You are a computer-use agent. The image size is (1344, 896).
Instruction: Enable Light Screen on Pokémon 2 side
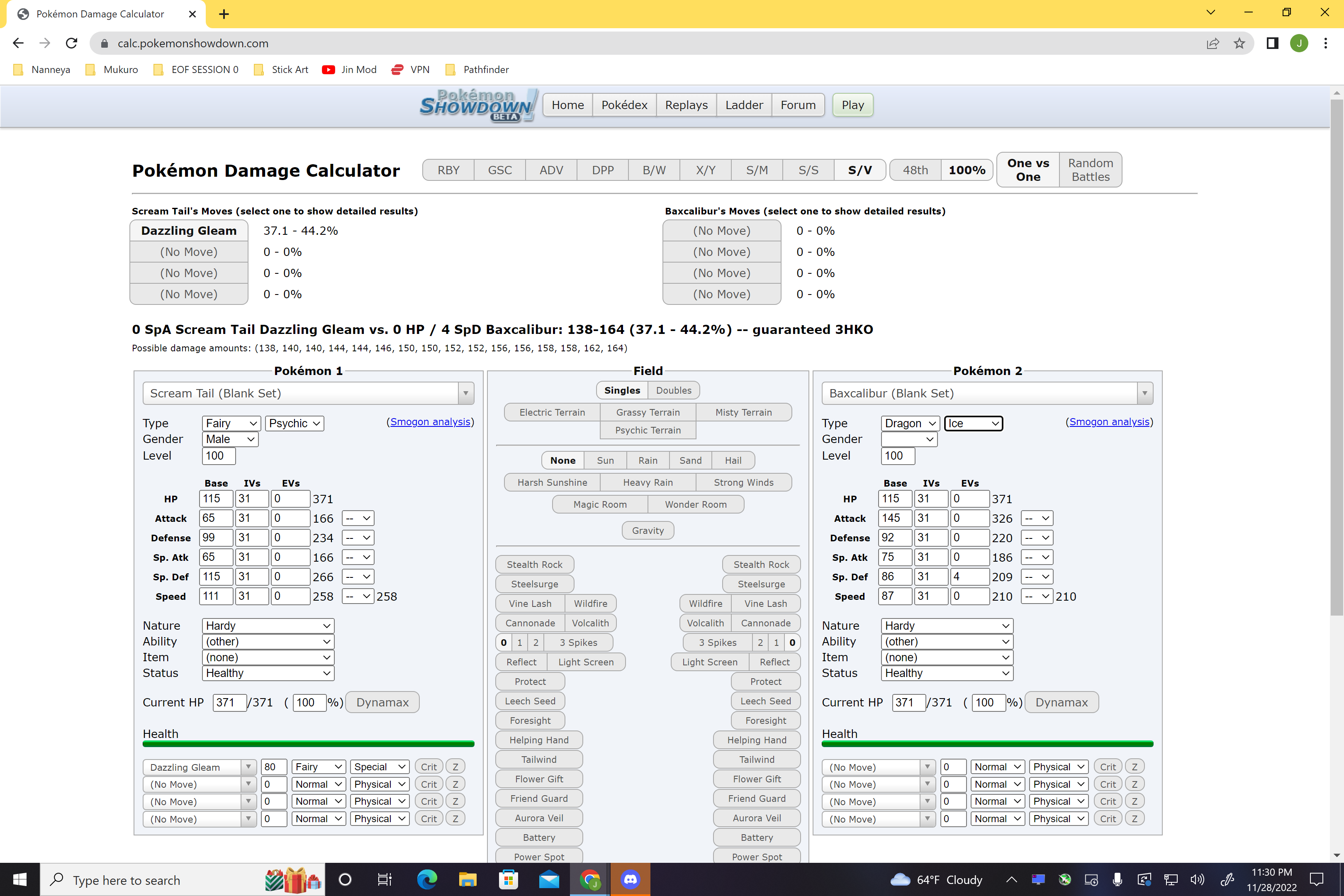710,662
